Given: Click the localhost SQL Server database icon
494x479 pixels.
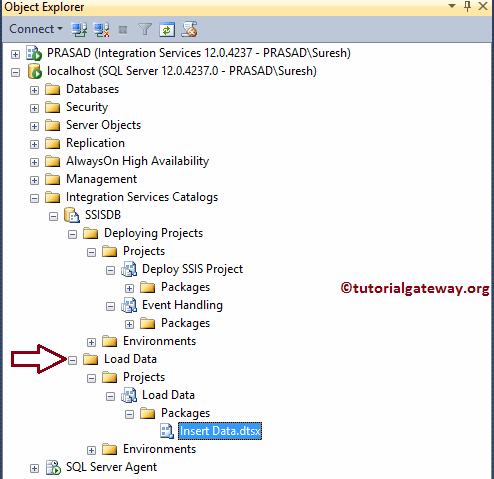Looking at the screenshot, I should coord(35,71).
